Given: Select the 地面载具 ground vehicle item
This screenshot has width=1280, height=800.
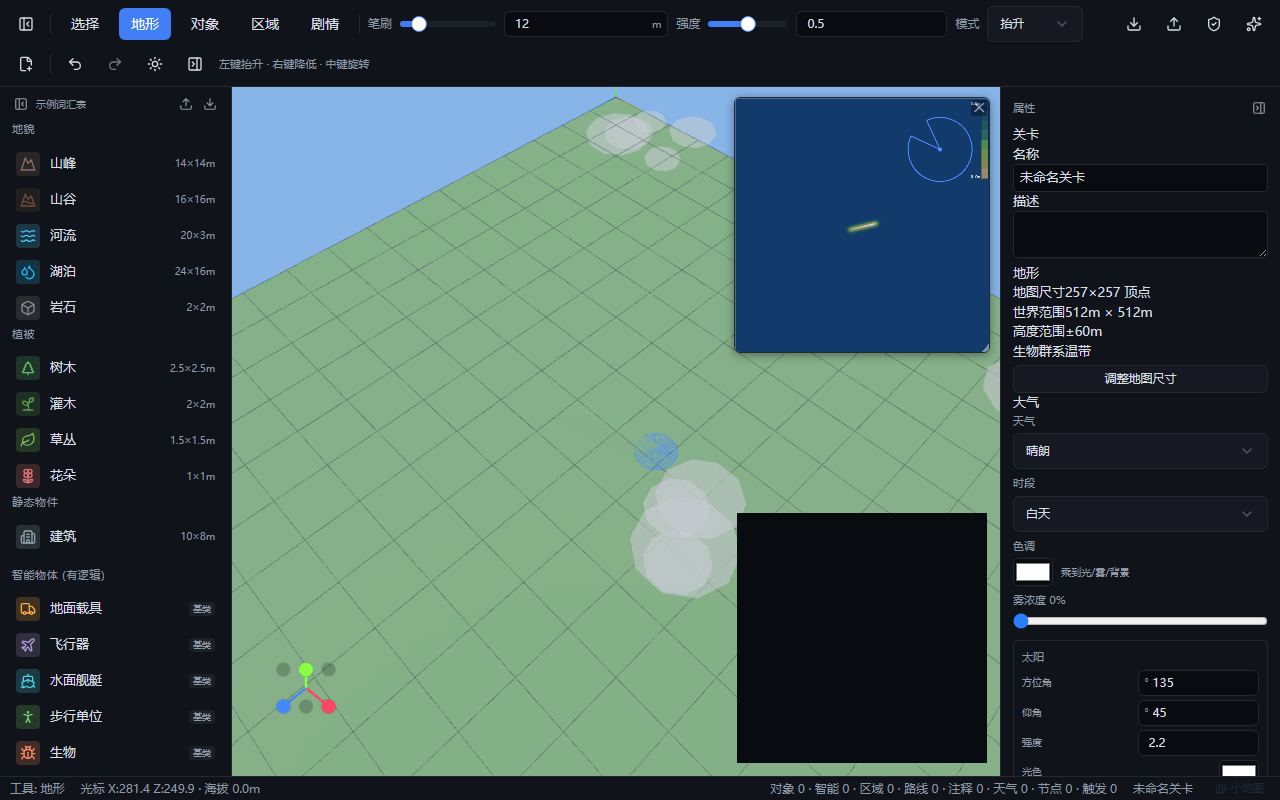Looking at the screenshot, I should [x=116, y=608].
